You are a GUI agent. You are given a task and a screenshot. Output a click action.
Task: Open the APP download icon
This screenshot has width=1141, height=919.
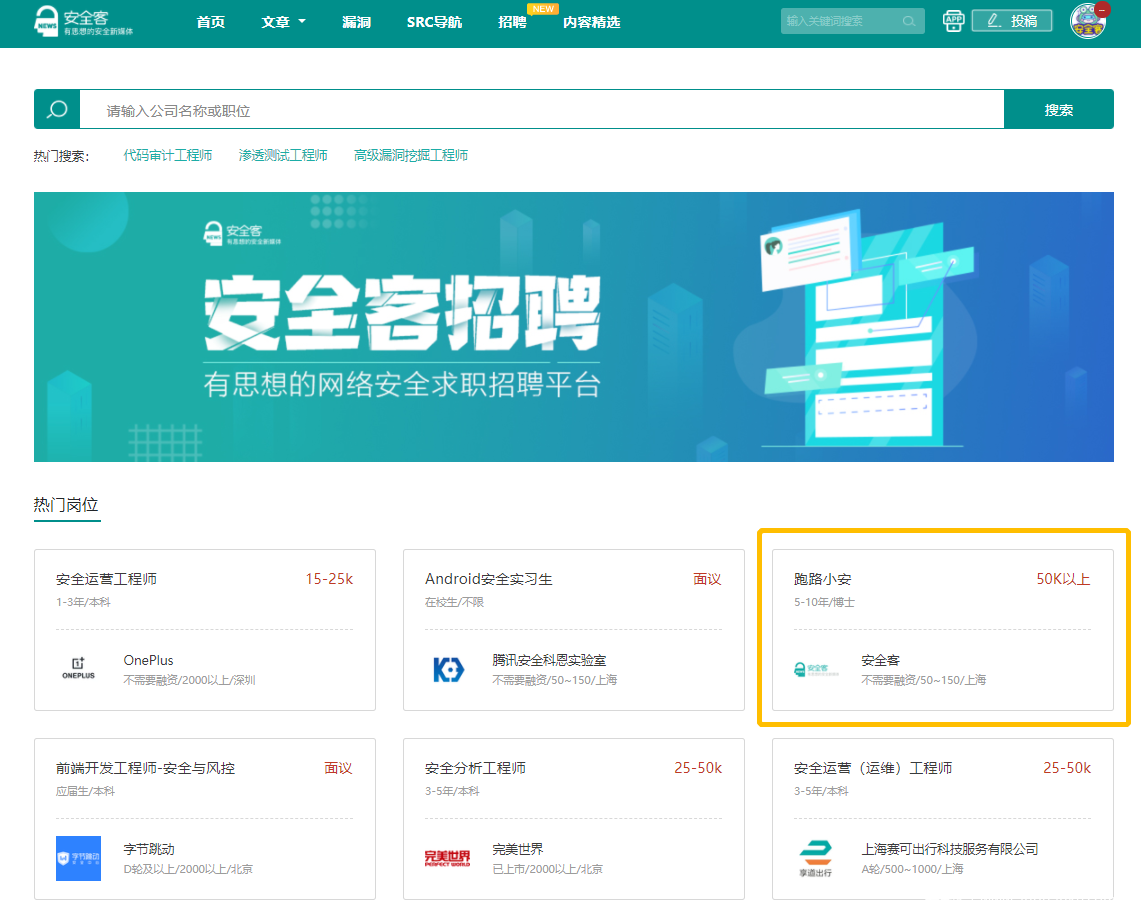click(x=954, y=21)
